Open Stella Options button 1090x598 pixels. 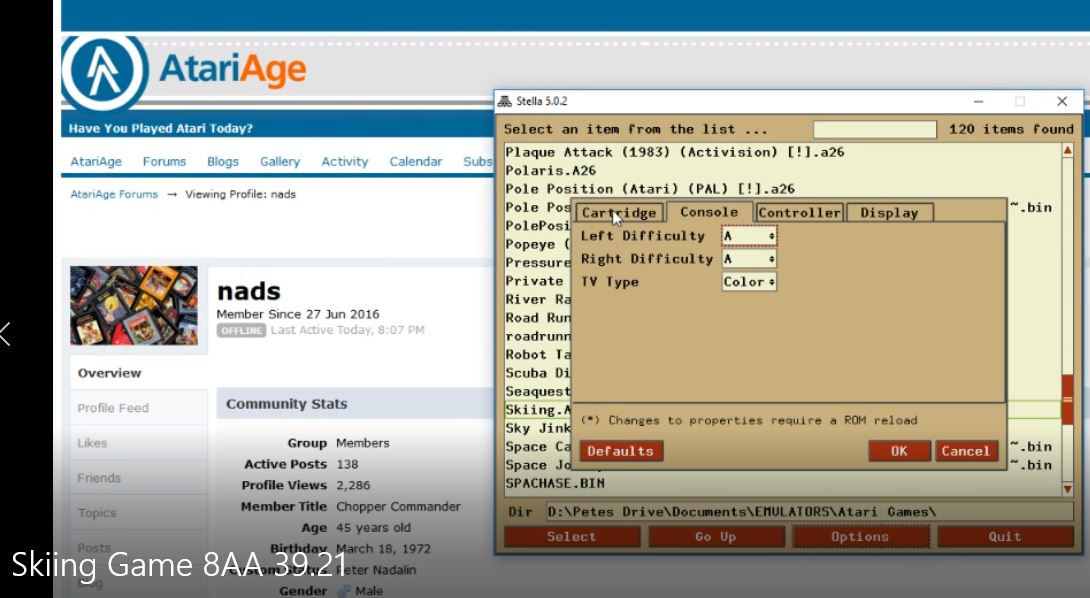coord(860,537)
